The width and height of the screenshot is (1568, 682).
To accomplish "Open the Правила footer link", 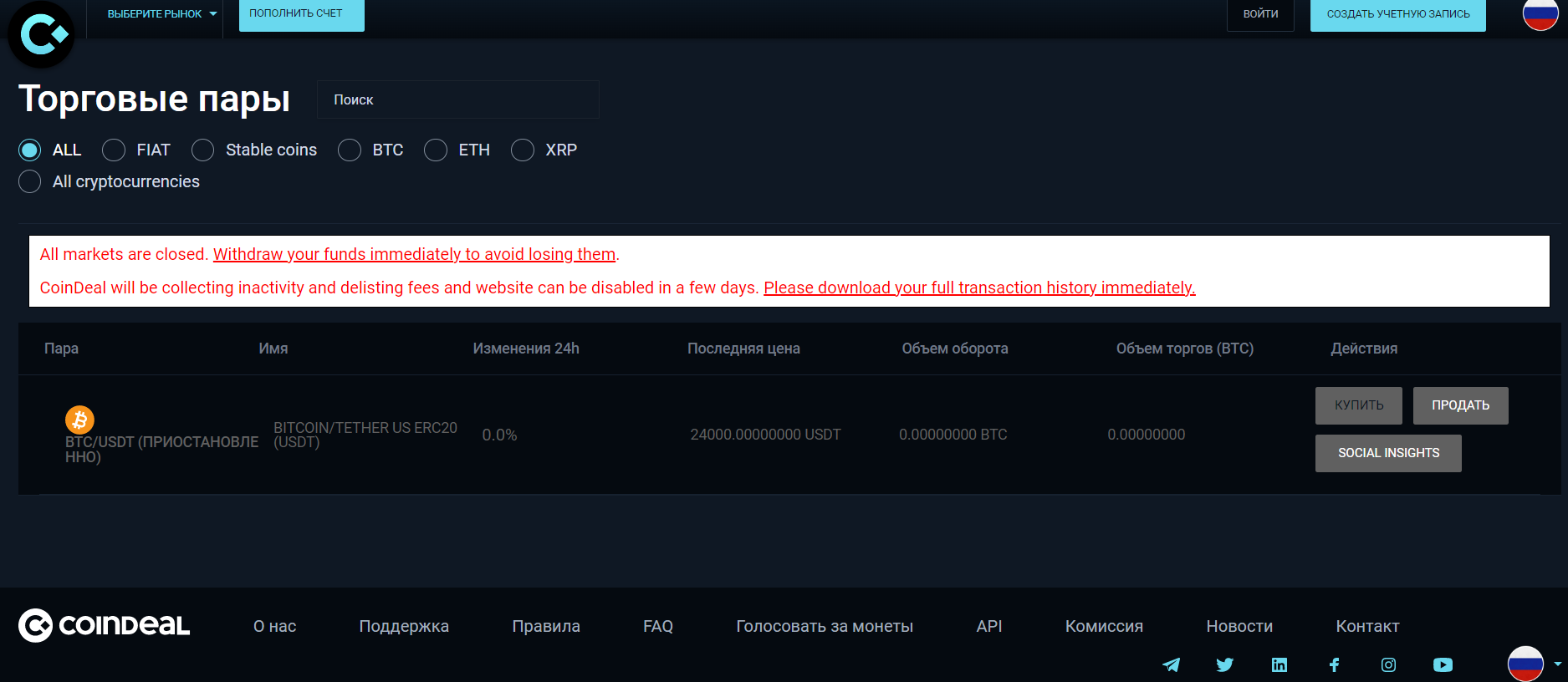I will pos(546,626).
